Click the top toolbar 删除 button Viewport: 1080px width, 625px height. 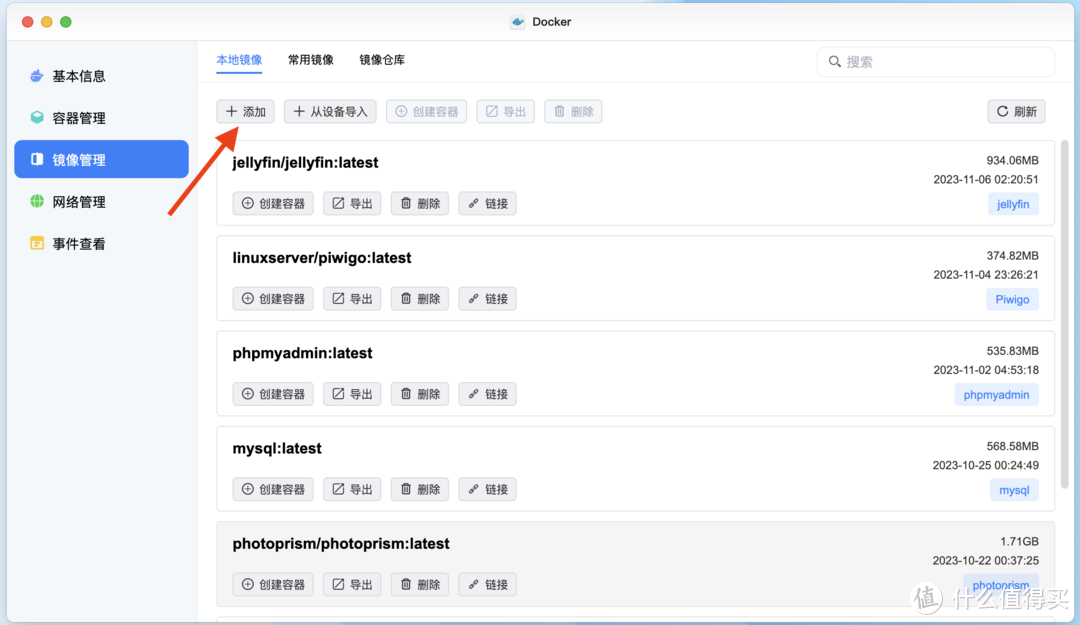[574, 112]
